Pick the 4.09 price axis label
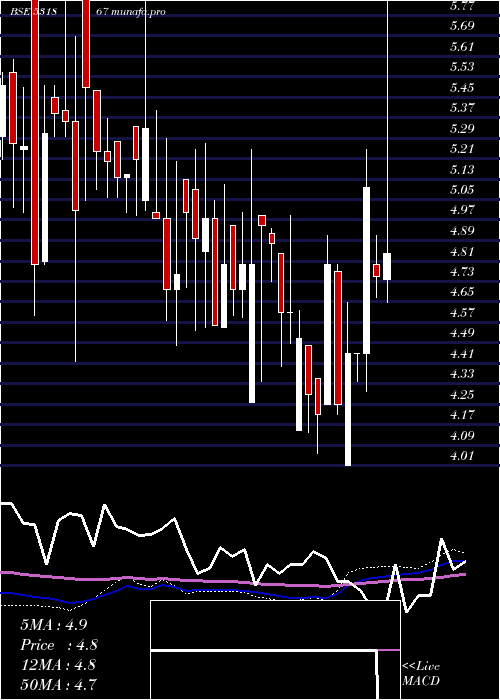The image size is (500, 700). click(462, 436)
